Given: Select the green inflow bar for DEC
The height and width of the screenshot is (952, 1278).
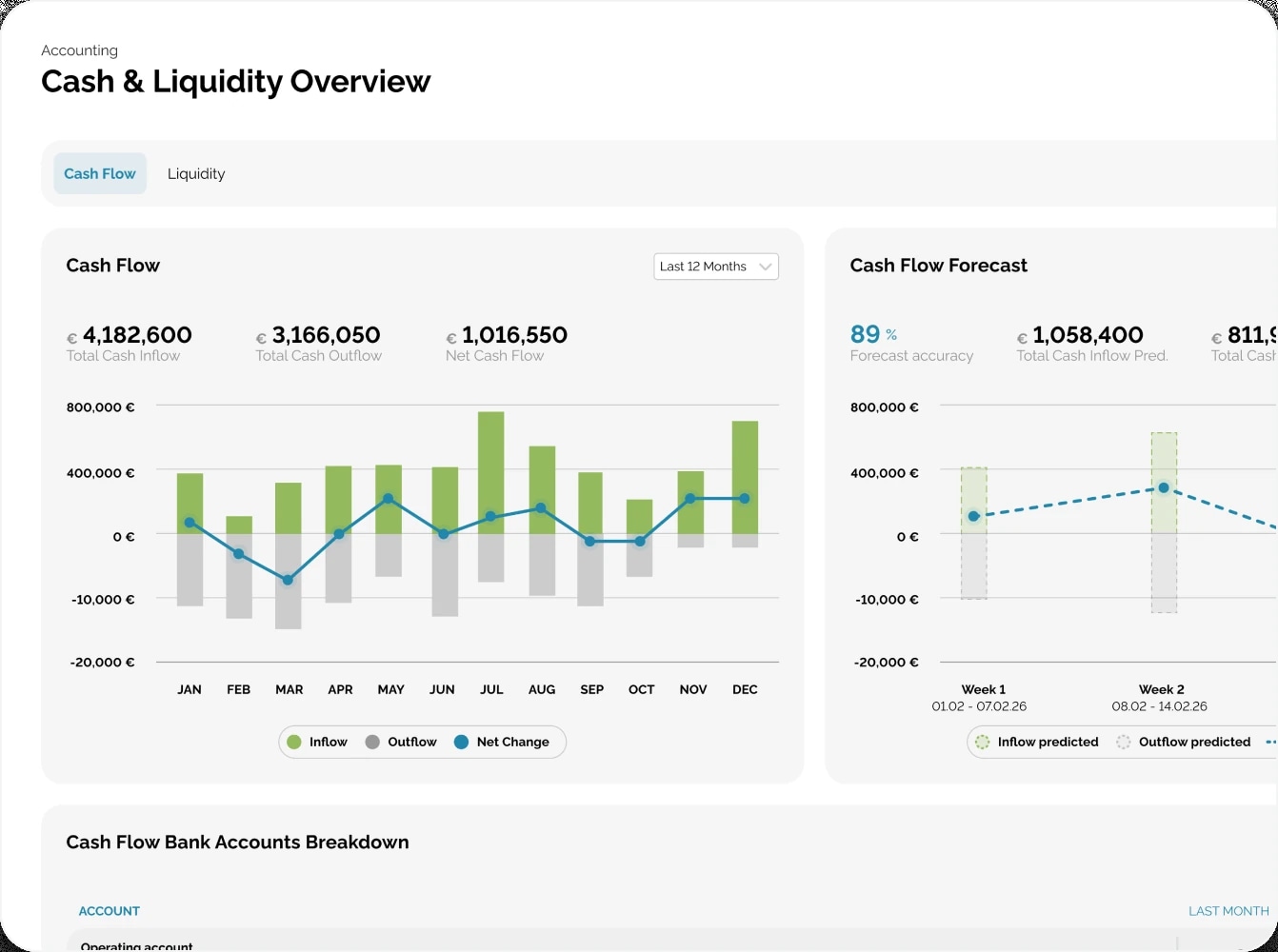Looking at the screenshot, I should tap(746, 477).
